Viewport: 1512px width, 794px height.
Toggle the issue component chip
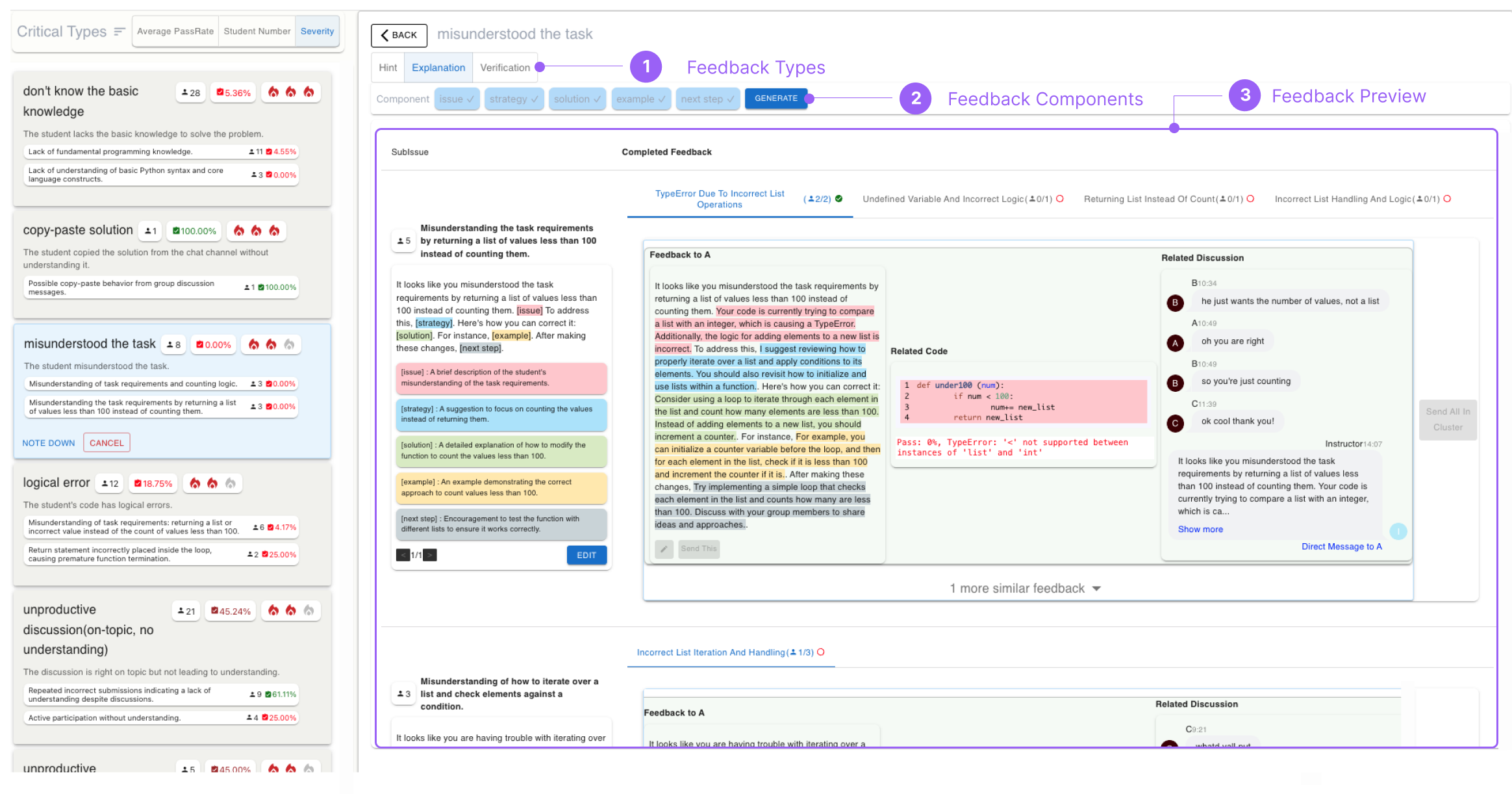coord(457,99)
